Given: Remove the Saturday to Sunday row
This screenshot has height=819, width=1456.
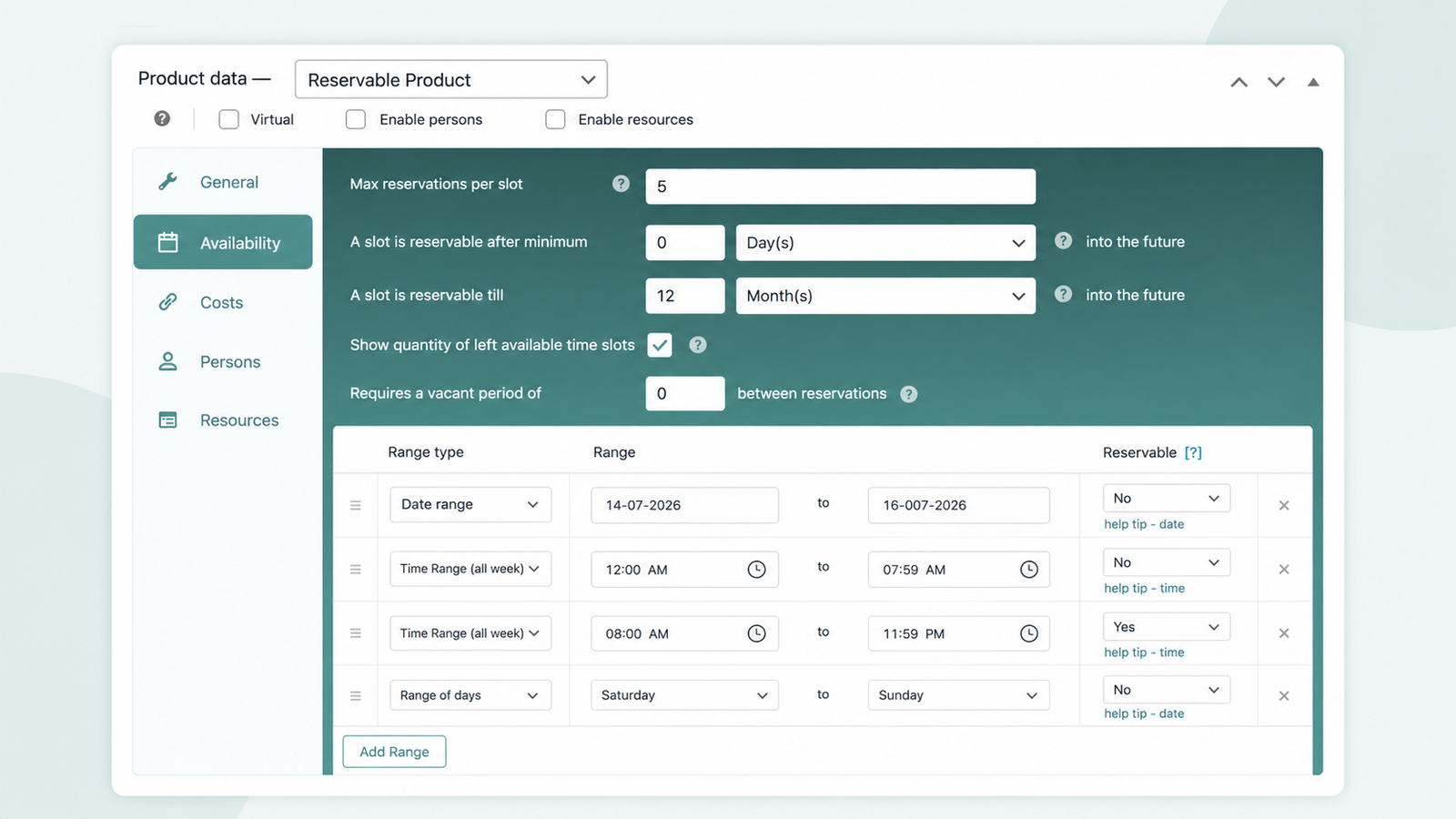Looking at the screenshot, I should [1284, 696].
